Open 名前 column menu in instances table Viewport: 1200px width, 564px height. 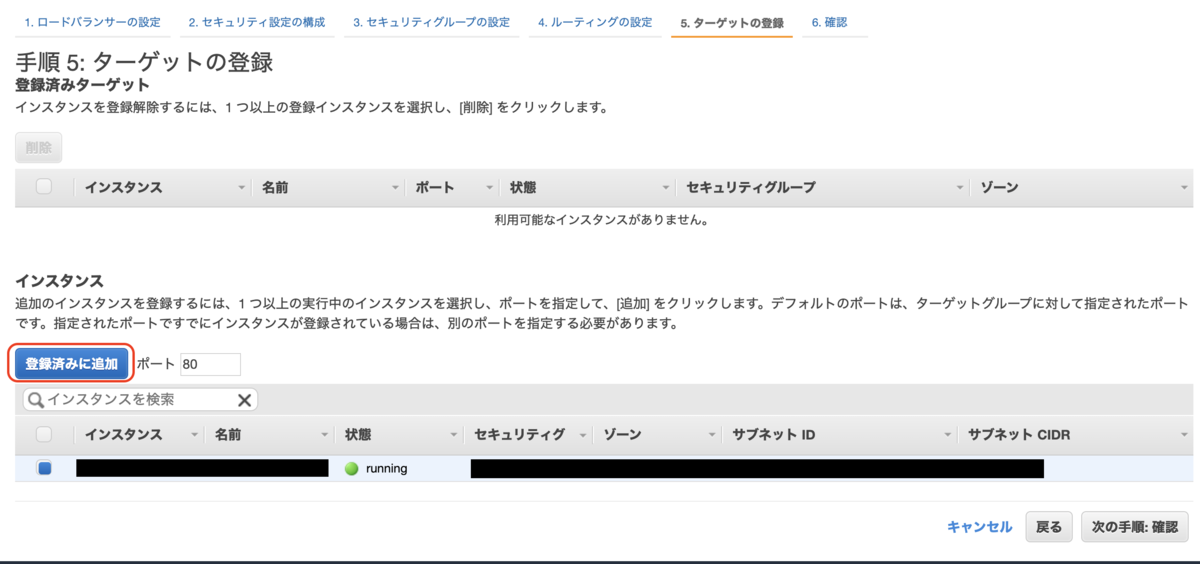pyautogui.click(x=325, y=435)
